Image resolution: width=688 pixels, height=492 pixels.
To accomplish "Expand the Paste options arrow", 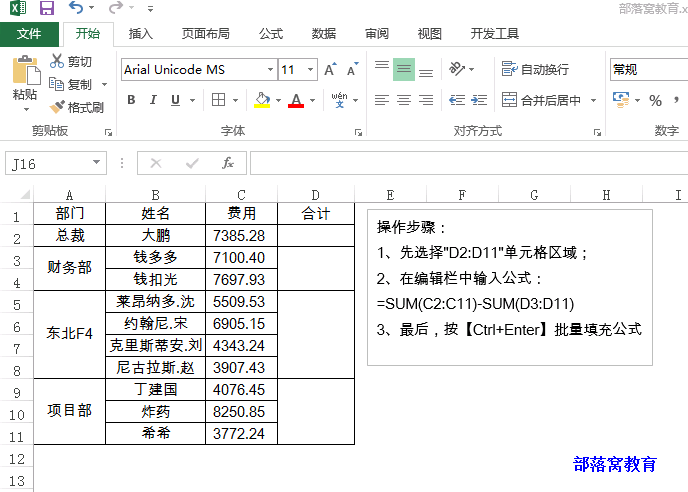I will (x=25, y=109).
